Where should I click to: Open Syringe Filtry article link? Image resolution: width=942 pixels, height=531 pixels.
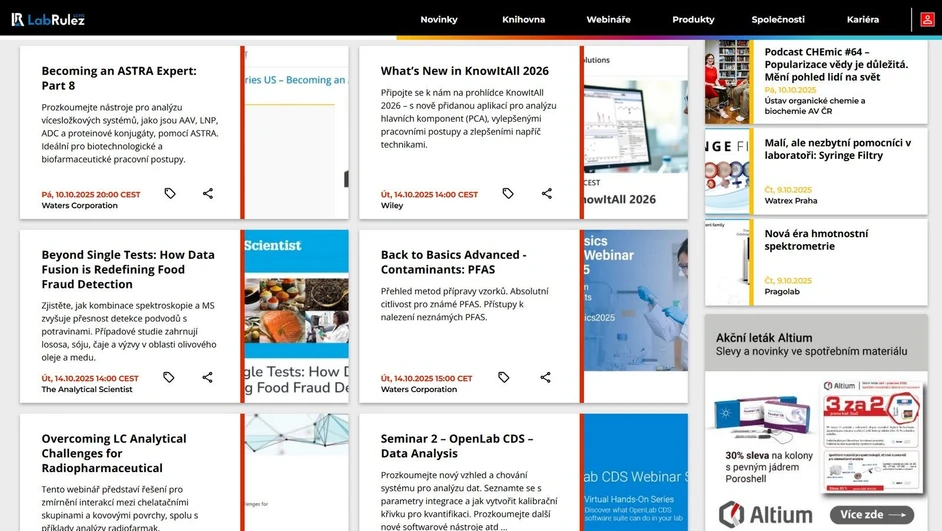click(x=837, y=149)
